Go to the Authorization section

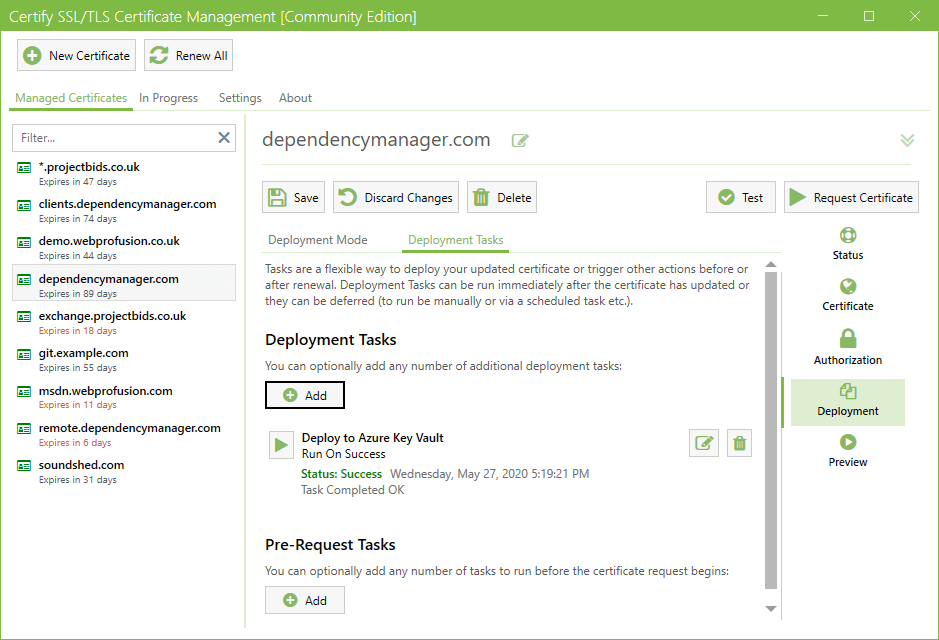(847, 347)
